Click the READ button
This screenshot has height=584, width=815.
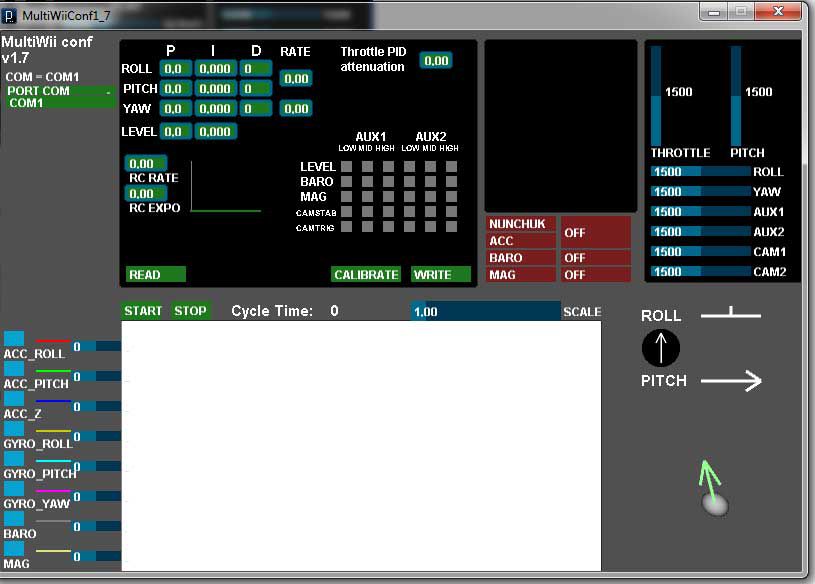click(155, 274)
